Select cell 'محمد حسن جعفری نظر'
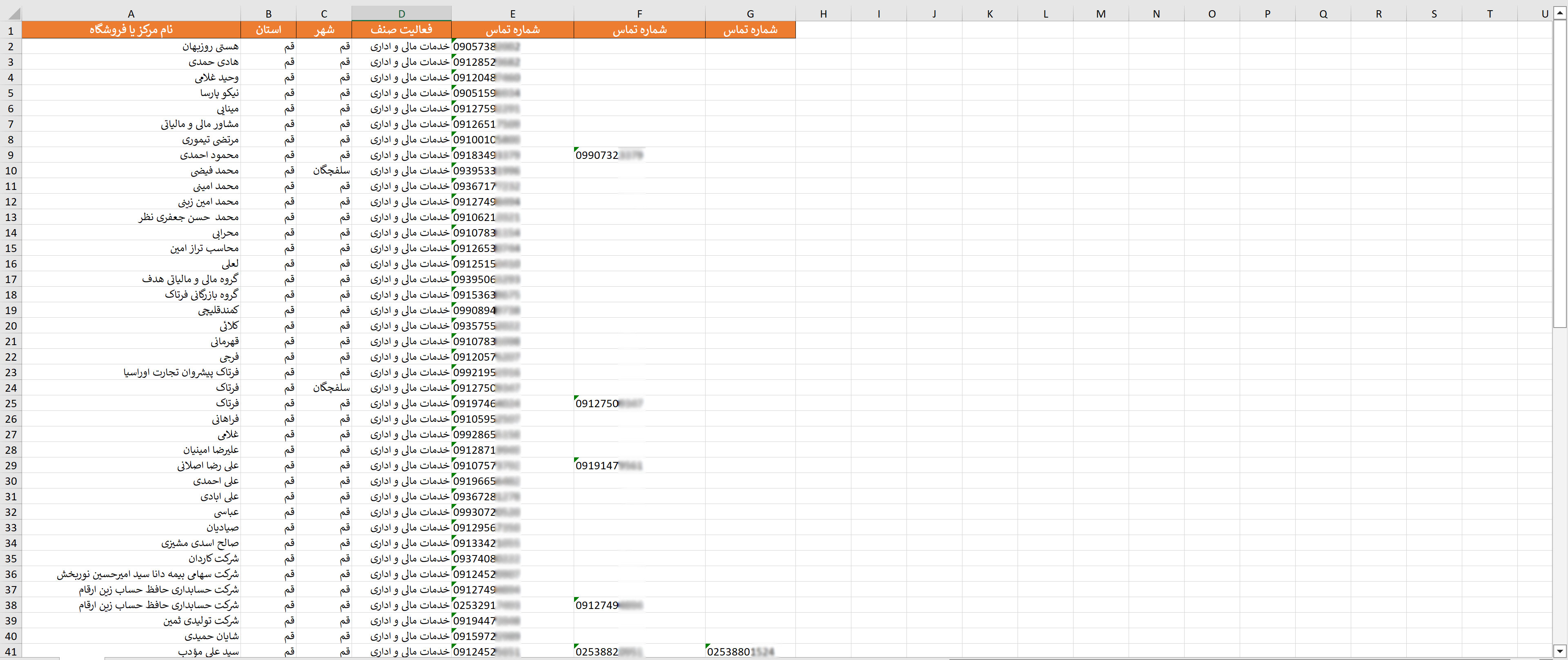1568x660 pixels. (131, 217)
